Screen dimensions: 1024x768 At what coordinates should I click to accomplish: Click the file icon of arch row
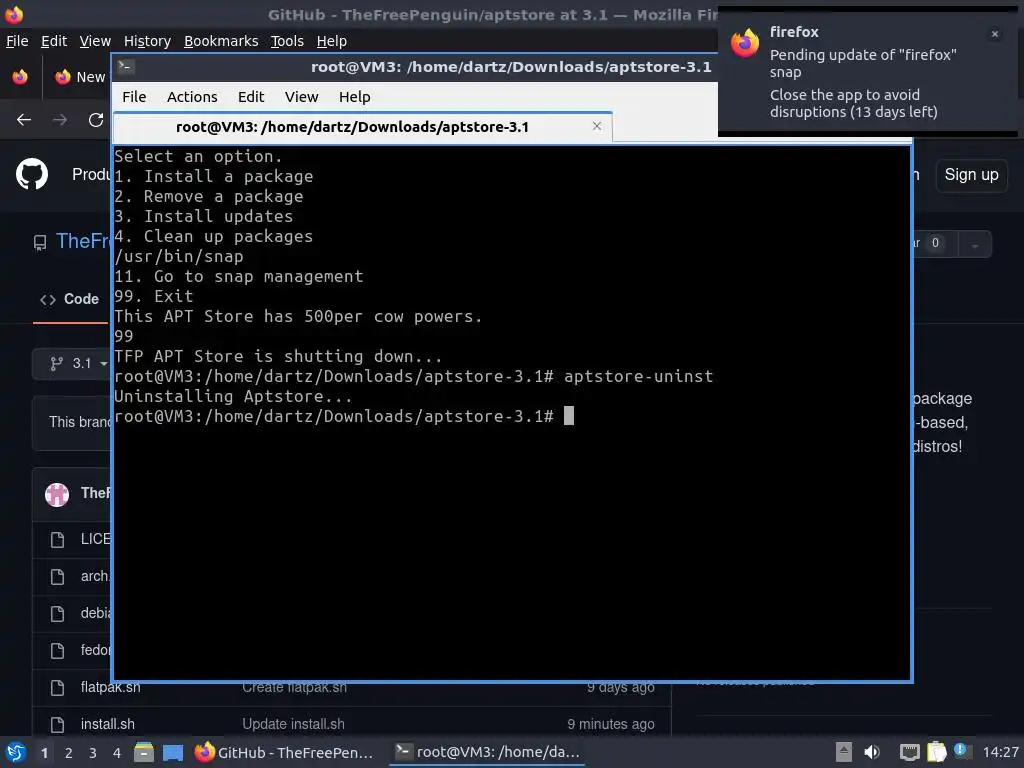(57, 577)
